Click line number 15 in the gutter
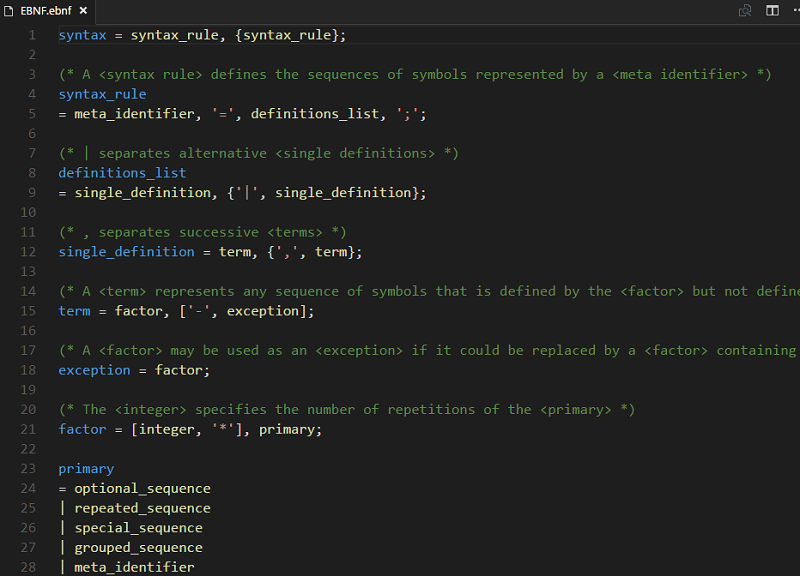Screen dimensions: 800x576 click(28, 311)
